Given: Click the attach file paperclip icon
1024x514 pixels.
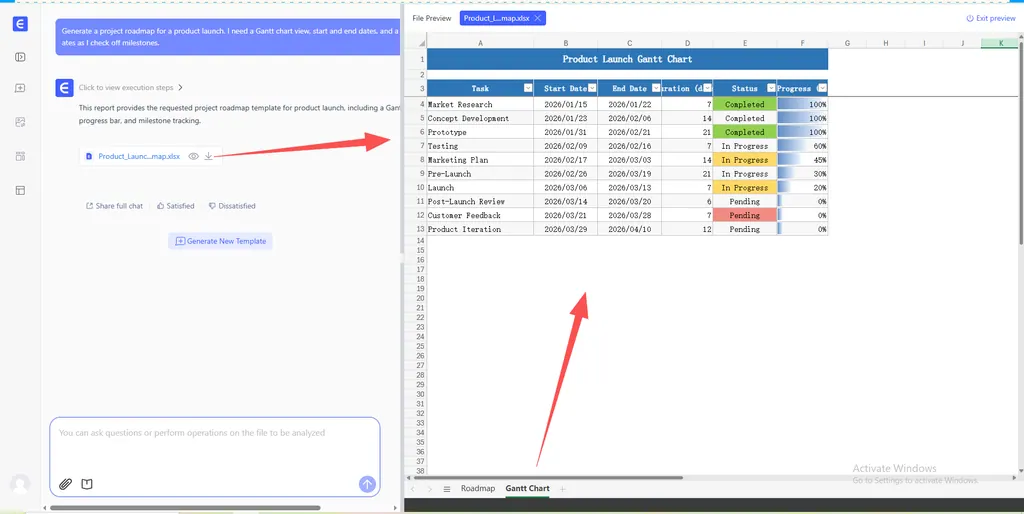Looking at the screenshot, I should pos(65,484).
